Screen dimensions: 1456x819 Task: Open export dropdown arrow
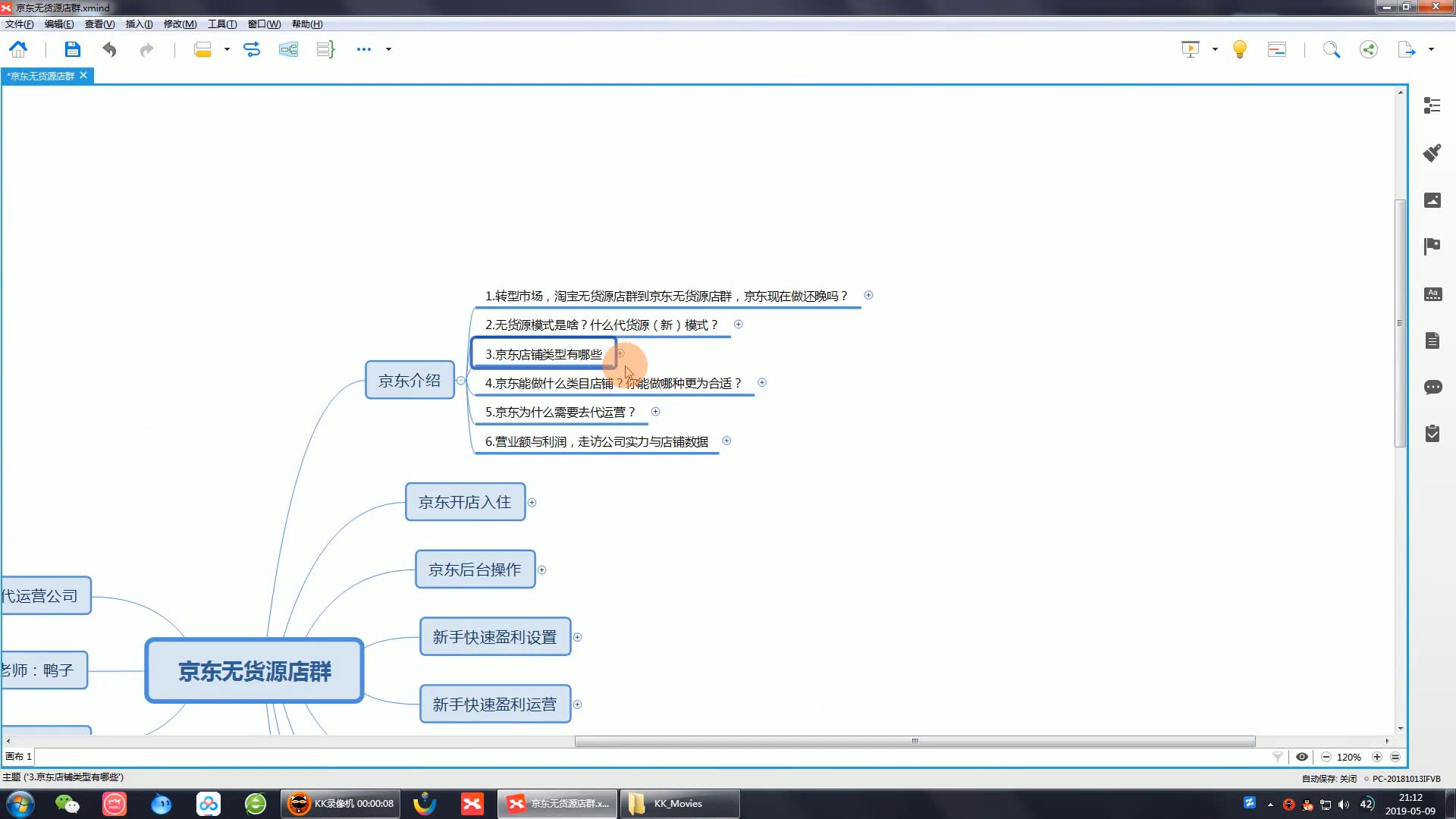1431,49
